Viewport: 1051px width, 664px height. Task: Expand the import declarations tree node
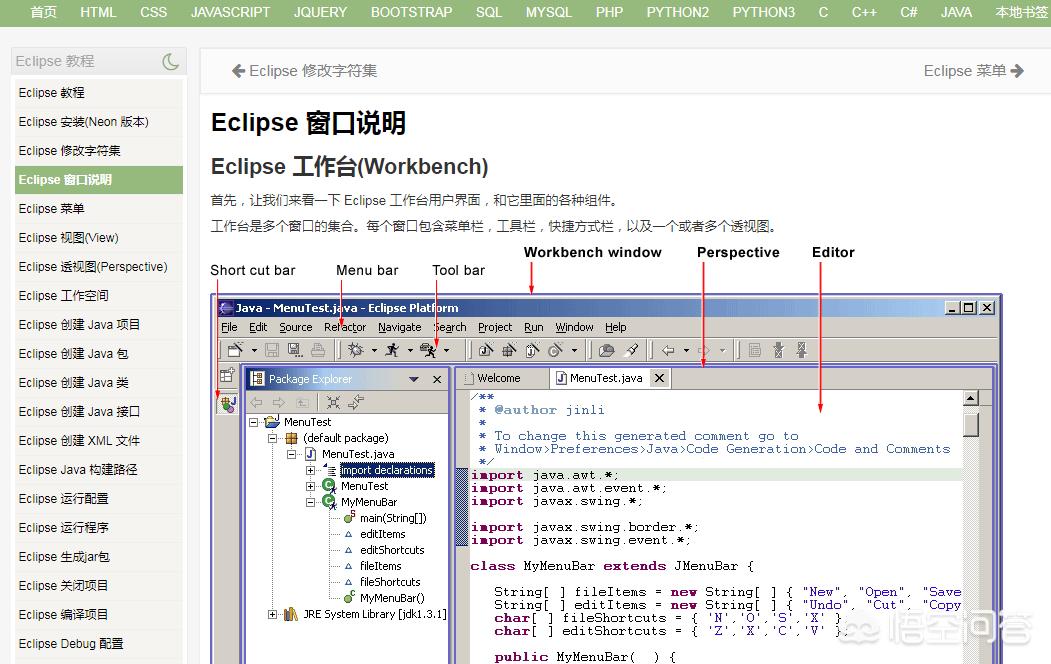[x=310, y=470]
